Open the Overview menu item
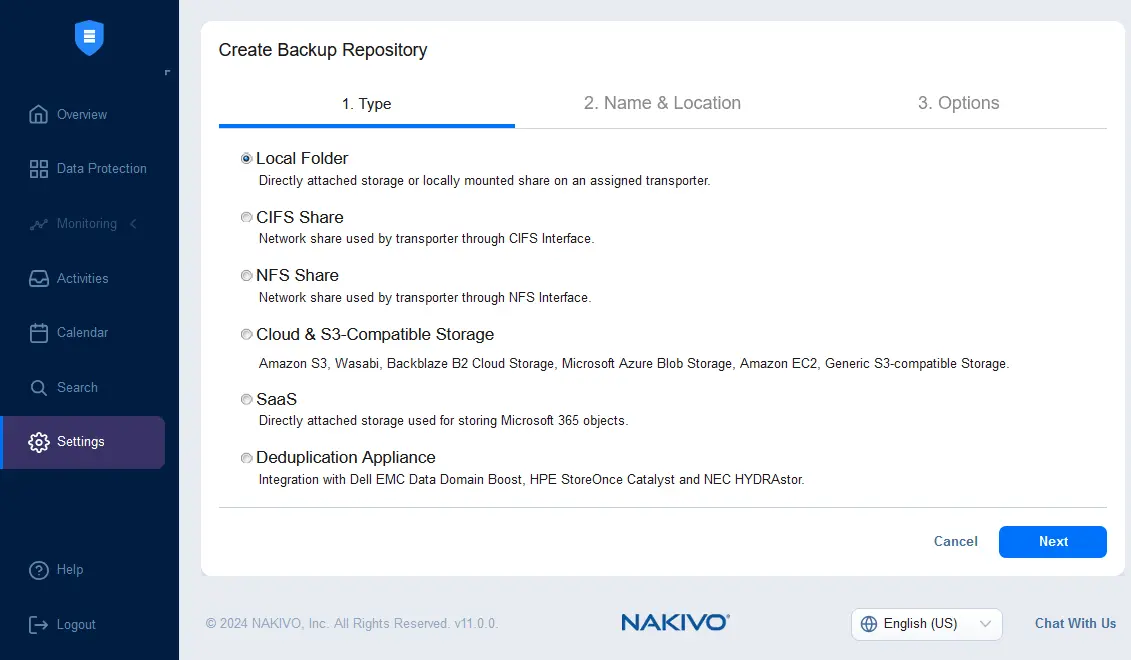This screenshot has height=660, width=1131. click(82, 114)
